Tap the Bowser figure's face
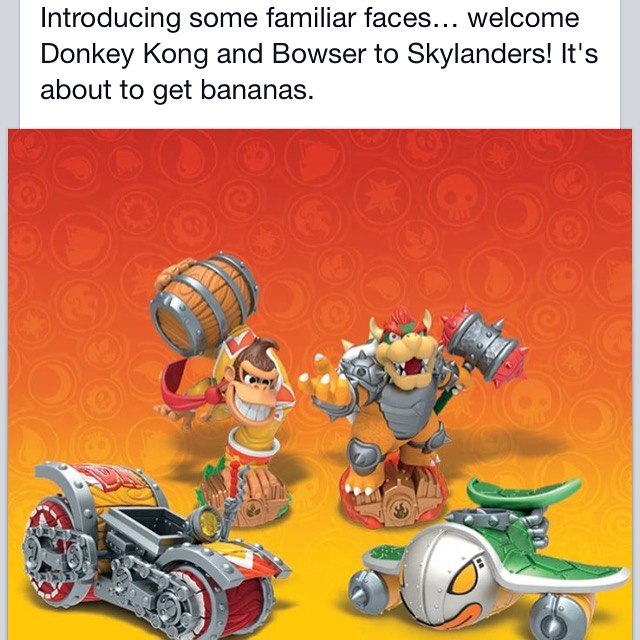 pos(407,353)
